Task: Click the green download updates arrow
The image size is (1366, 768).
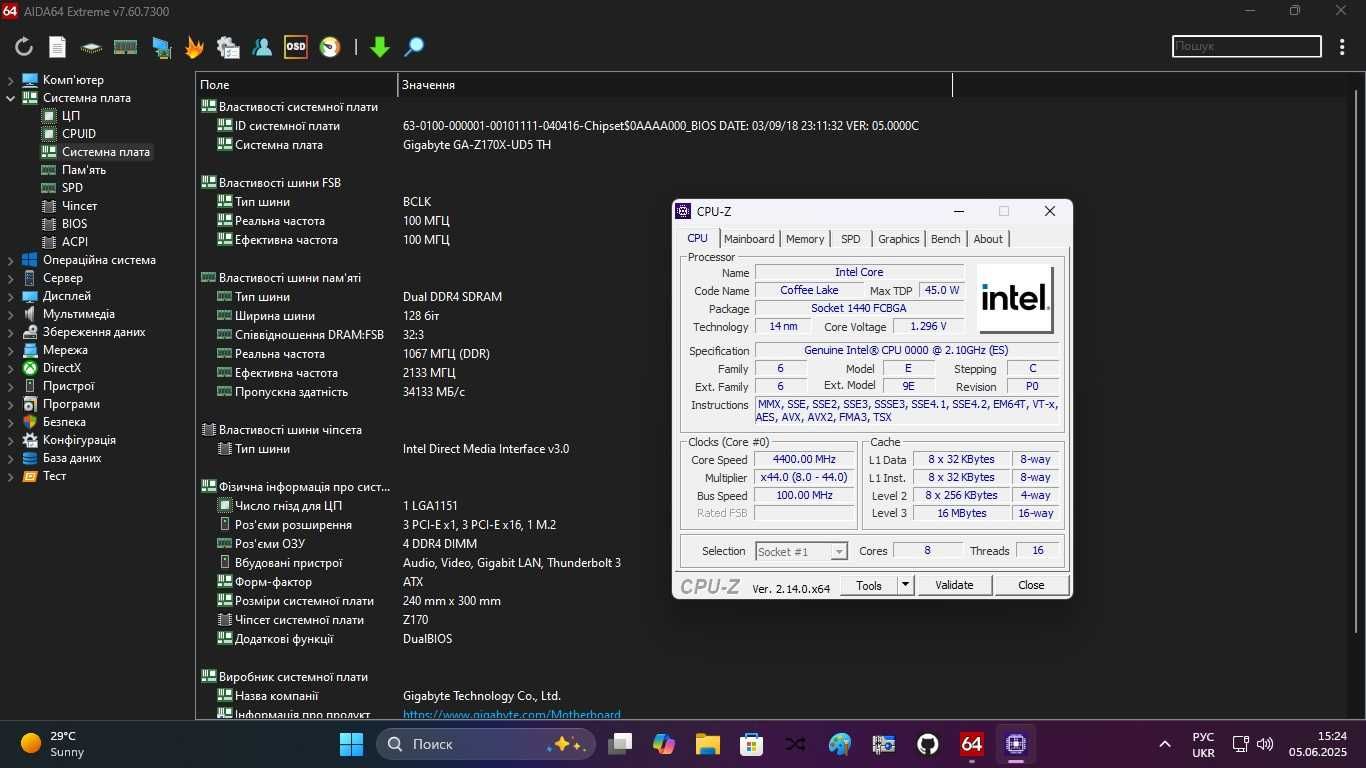Action: click(x=379, y=46)
